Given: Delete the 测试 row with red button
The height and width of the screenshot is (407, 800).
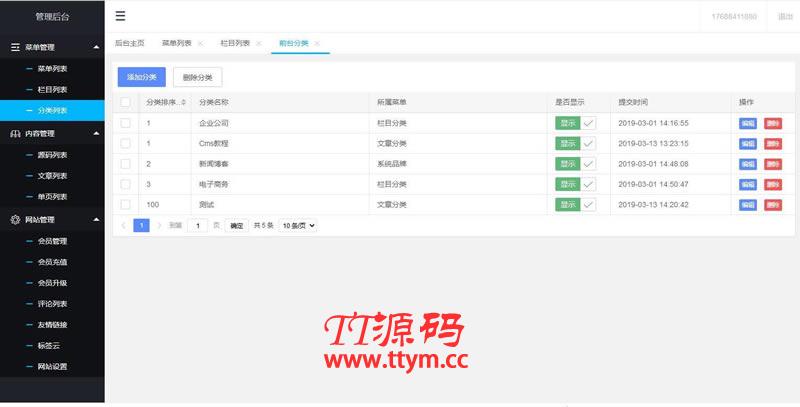Looking at the screenshot, I should [773, 205].
